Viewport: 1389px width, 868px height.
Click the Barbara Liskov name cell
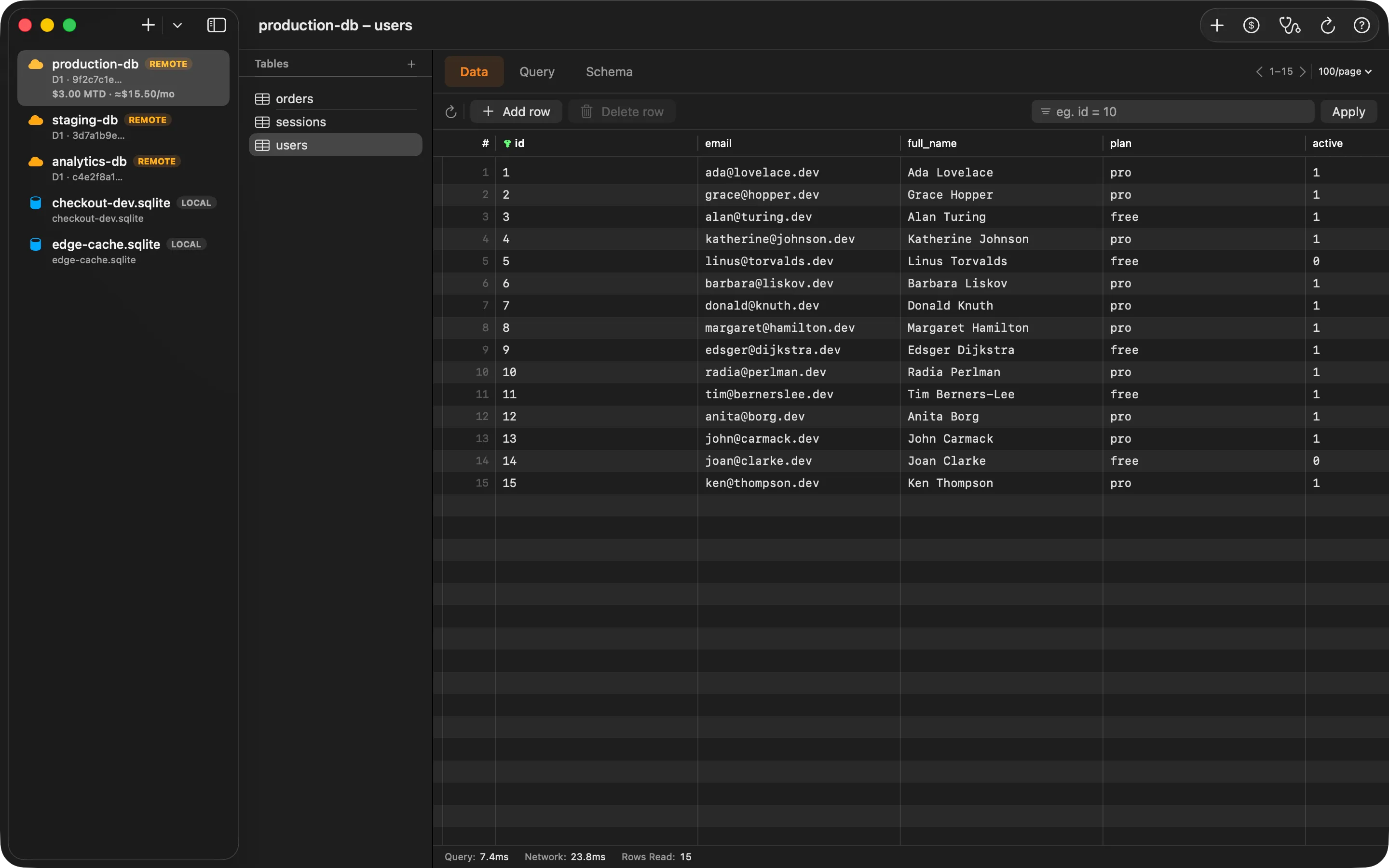(x=1001, y=283)
